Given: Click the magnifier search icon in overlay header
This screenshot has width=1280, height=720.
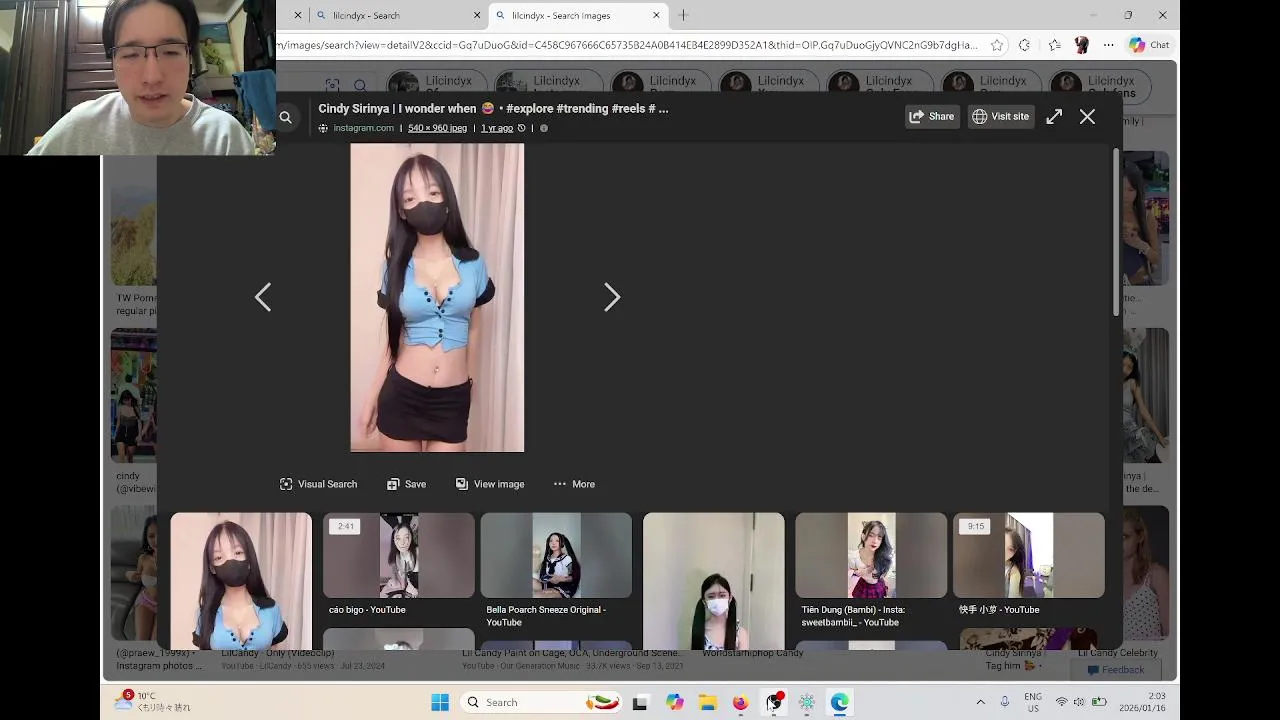Looking at the screenshot, I should pos(285,118).
